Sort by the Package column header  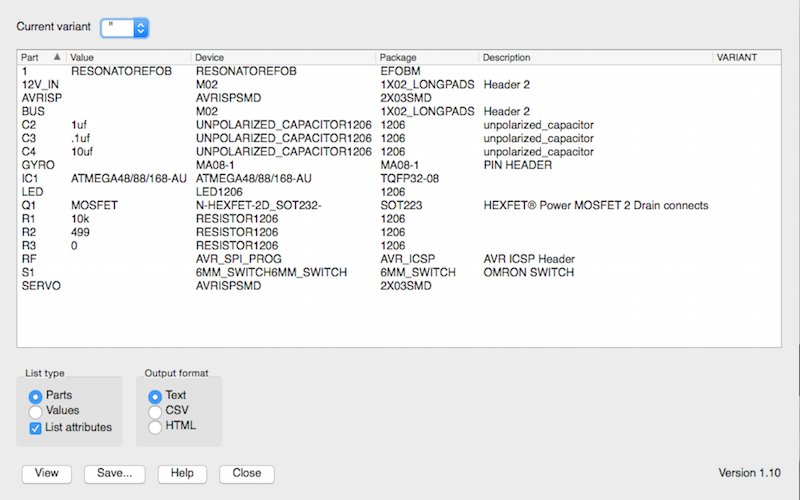coord(428,57)
